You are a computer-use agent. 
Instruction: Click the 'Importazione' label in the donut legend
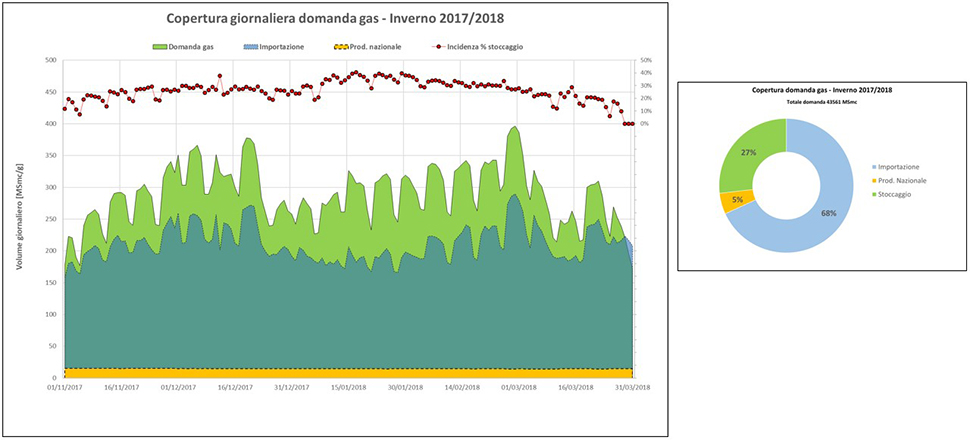[897, 167]
